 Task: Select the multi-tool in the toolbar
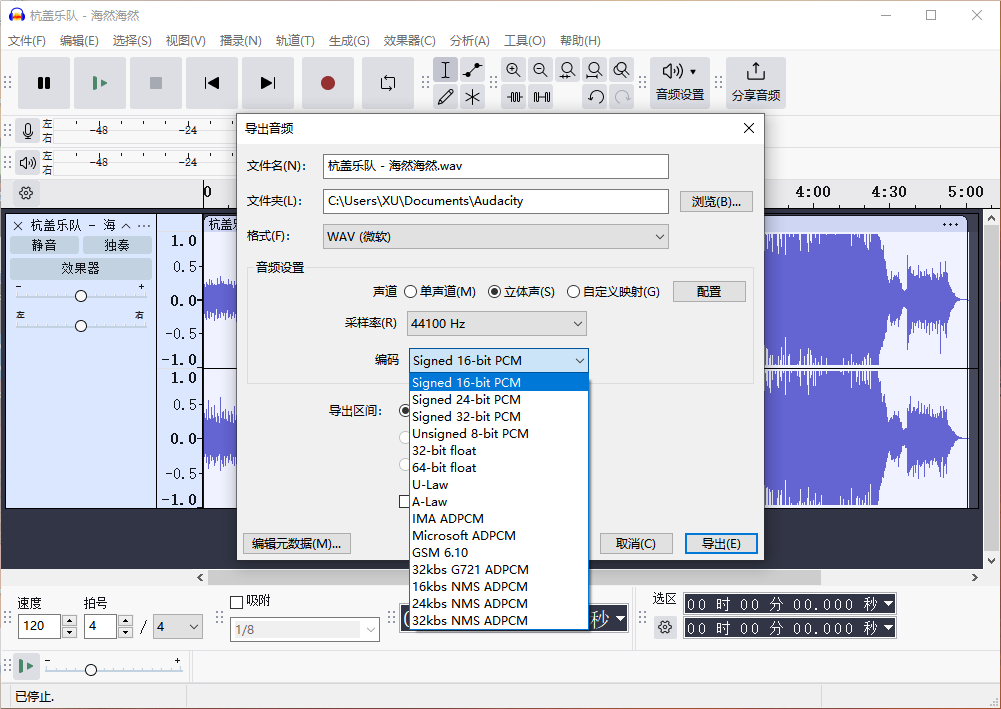tap(472, 97)
